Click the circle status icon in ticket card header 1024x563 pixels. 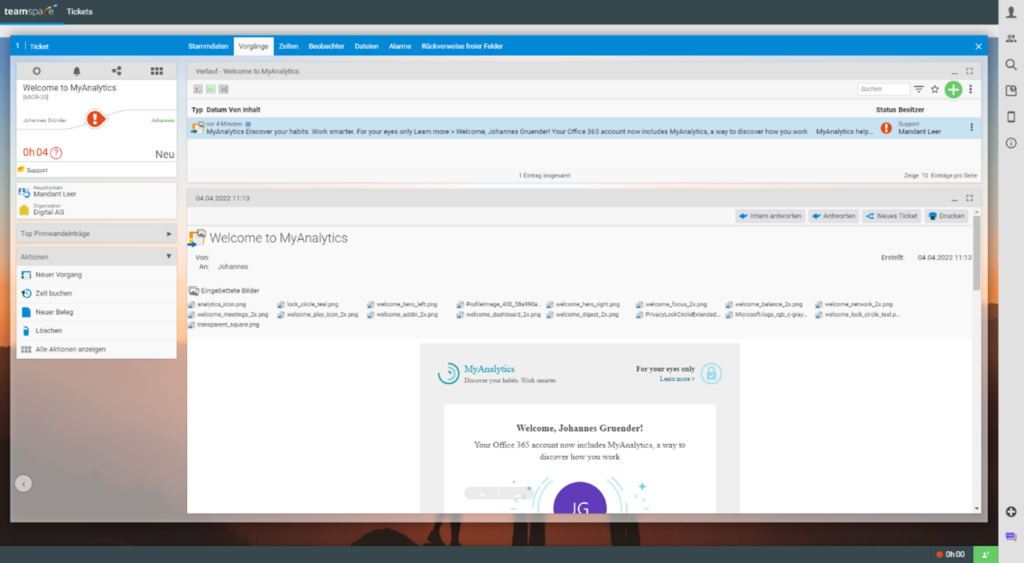pyautogui.click(x=37, y=71)
